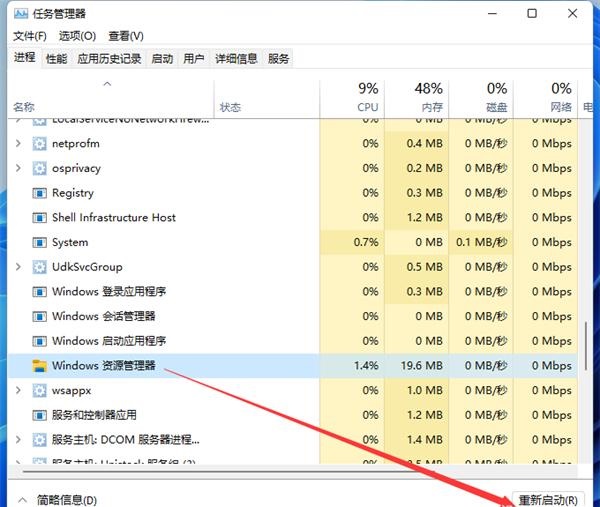Select the UdkSvcGroup row name
This screenshot has height=507, width=600.
click(87, 267)
